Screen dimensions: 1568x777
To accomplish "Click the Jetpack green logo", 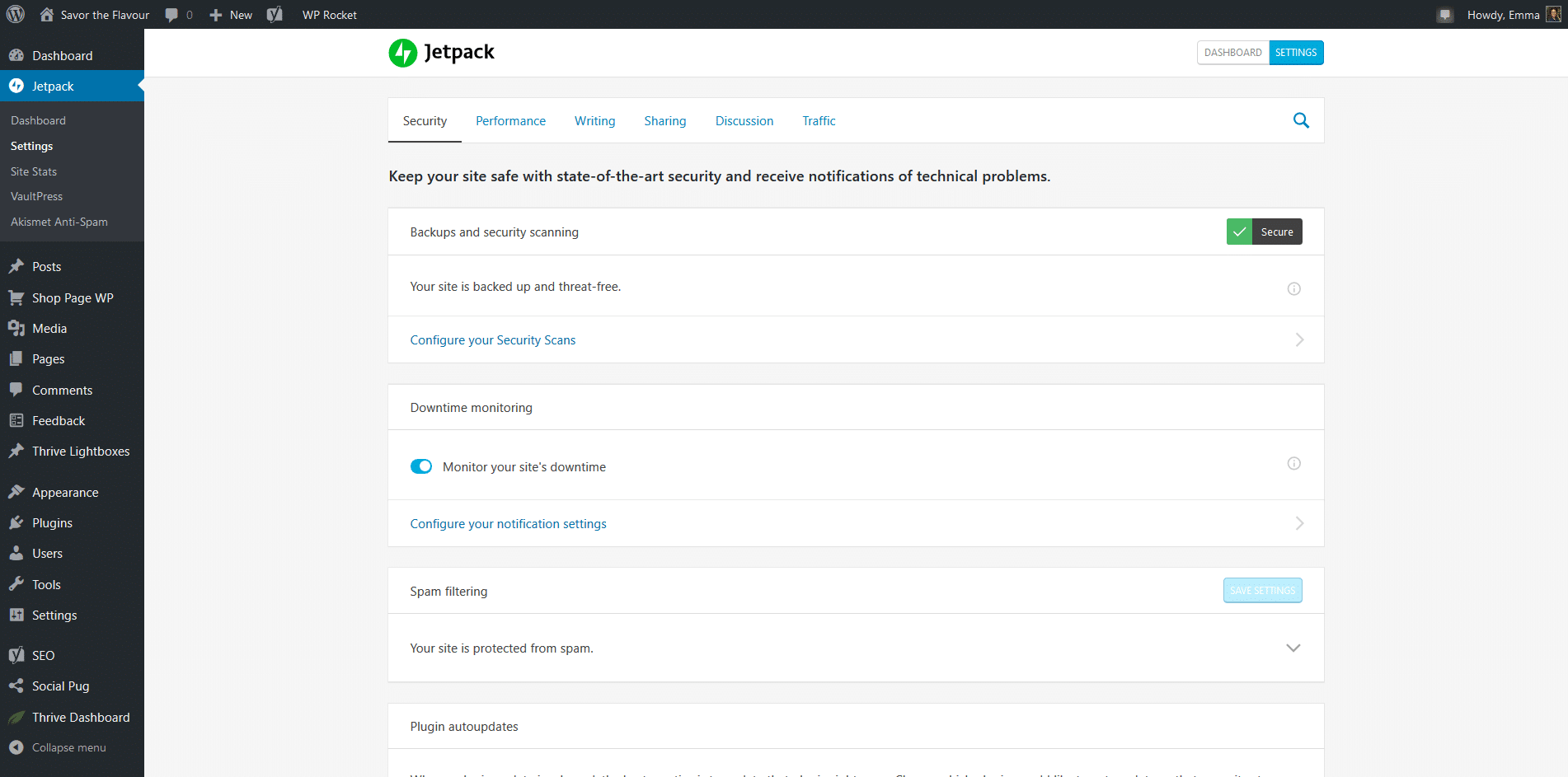I will 402,53.
